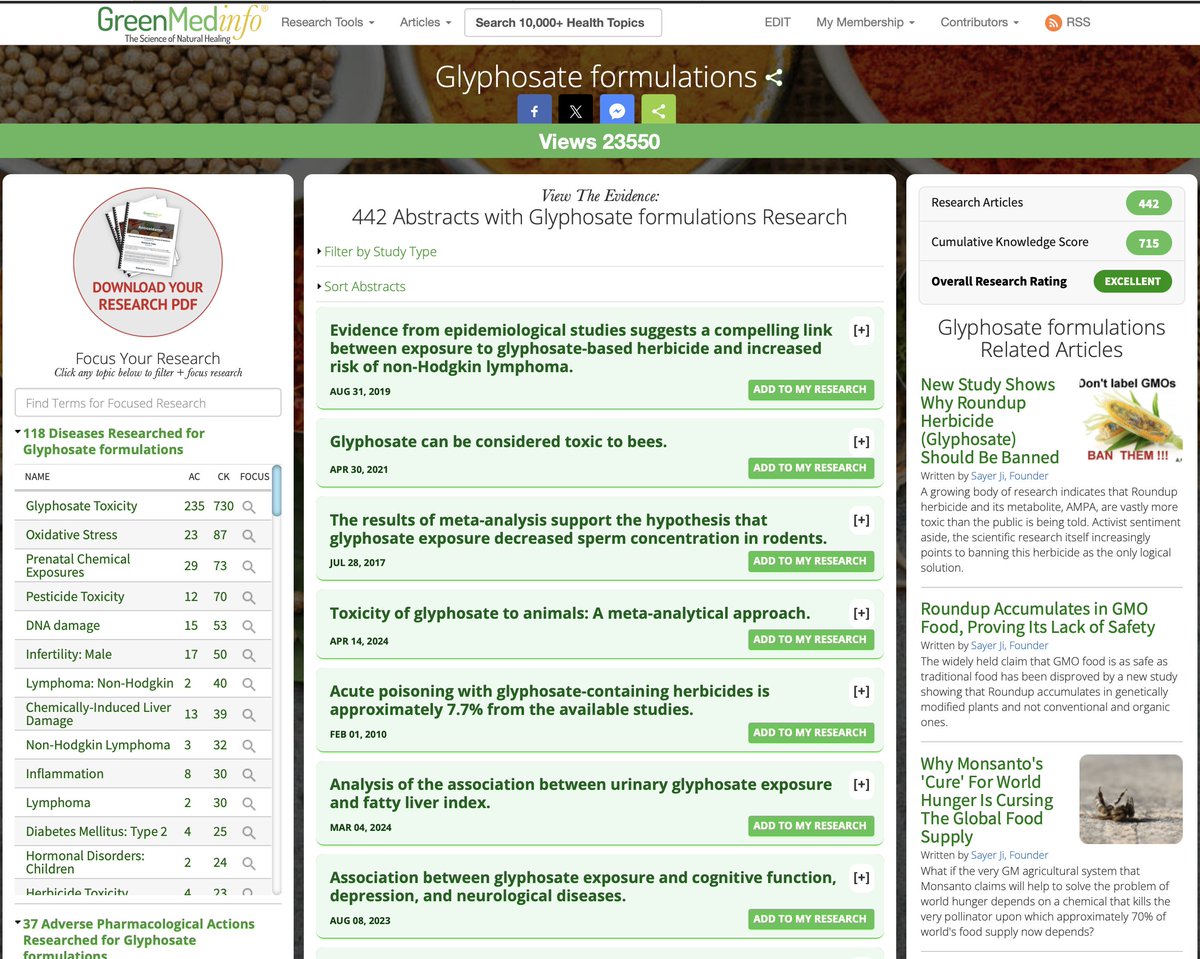The image size is (1200, 959).
Task: Add fatty liver index study to my research
Action: [x=810, y=826]
